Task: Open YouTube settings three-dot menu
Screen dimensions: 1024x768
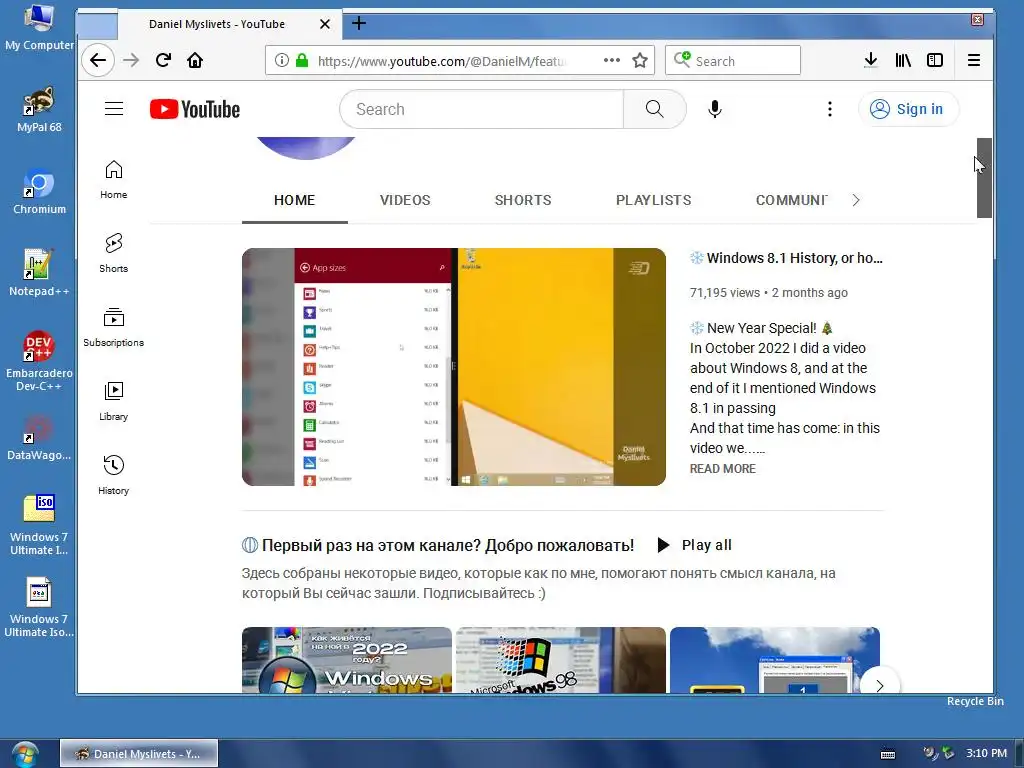Action: [x=830, y=109]
